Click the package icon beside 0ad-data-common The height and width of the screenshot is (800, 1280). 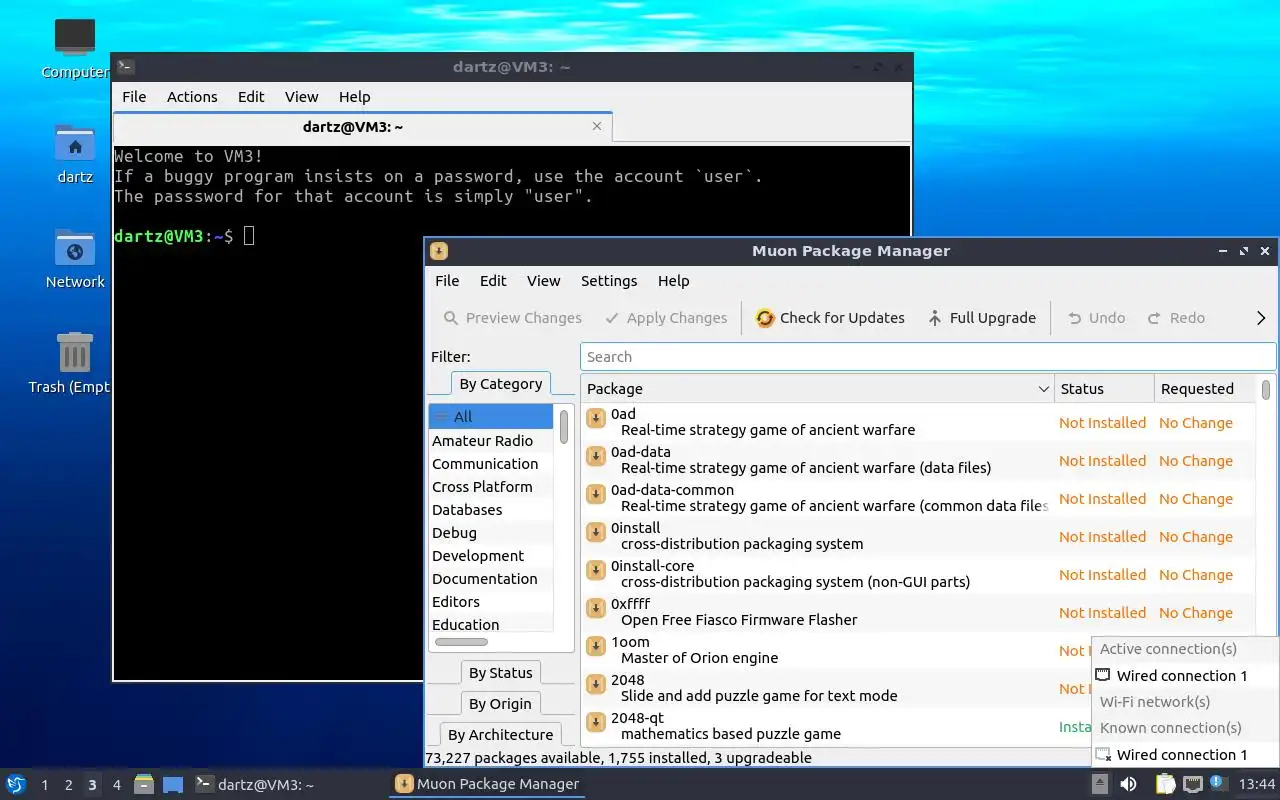point(596,494)
